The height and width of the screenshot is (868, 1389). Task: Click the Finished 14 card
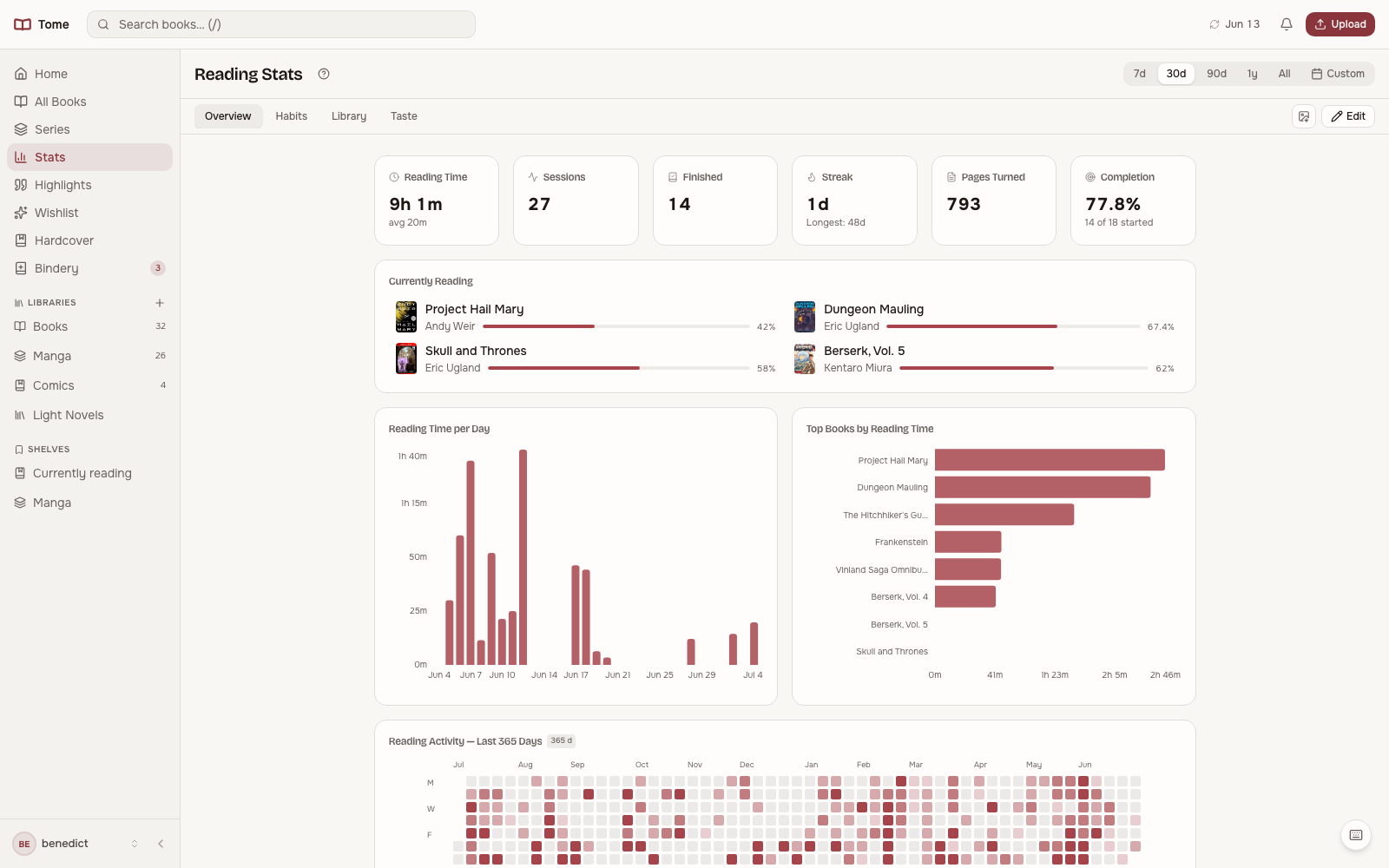[x=715, y=201]
